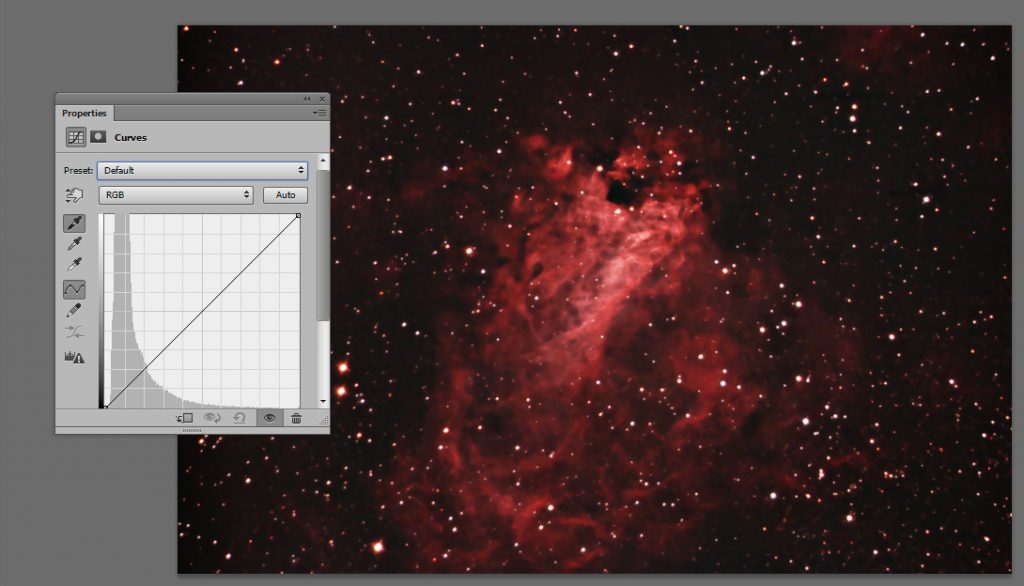The image size is (1024, 586).
Task: Click the Properties panel vertical scrollbar thumb
Action: pyautogui.click(x=323, y=245)
